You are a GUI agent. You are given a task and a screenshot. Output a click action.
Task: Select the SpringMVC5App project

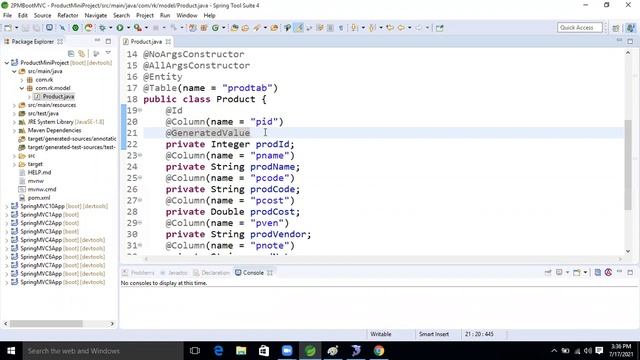pos(41,249)
